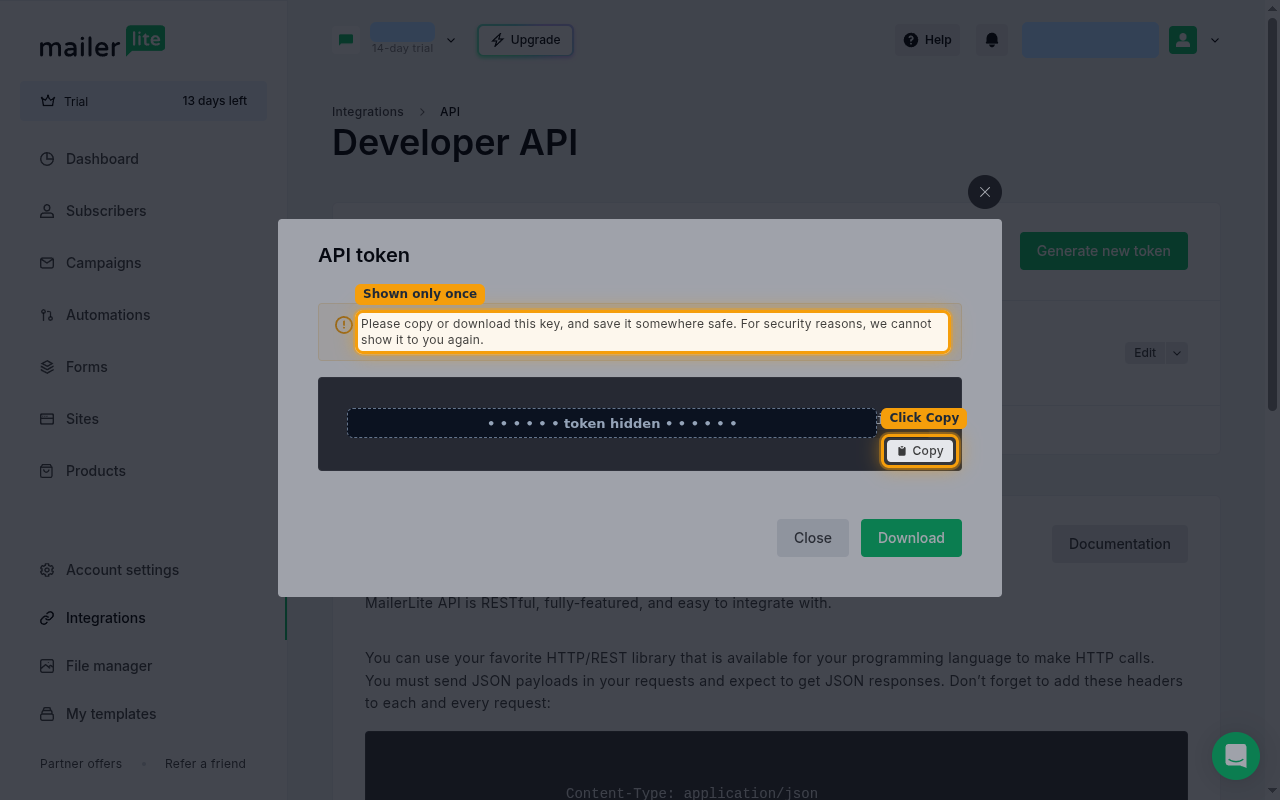Viewport: 1280px width, 800px height.
Task: Navigate to Forms
Action: 86,367
